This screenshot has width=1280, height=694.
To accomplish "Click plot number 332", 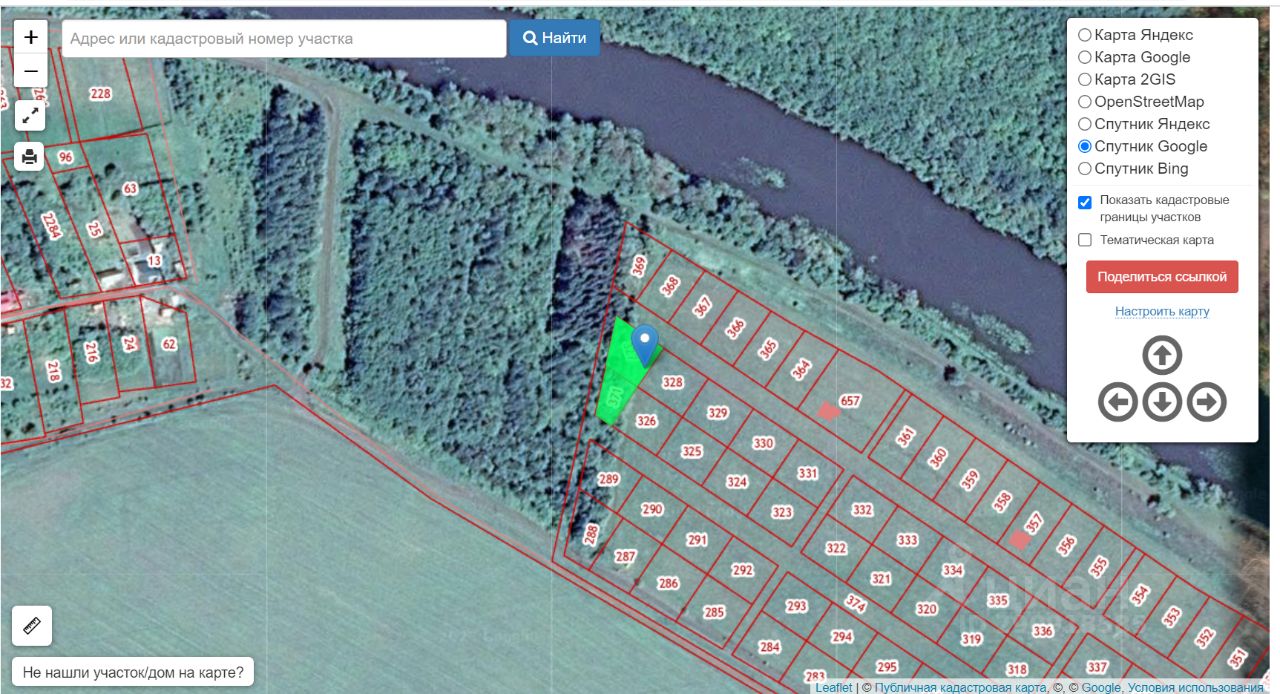I will click(862, 509).
